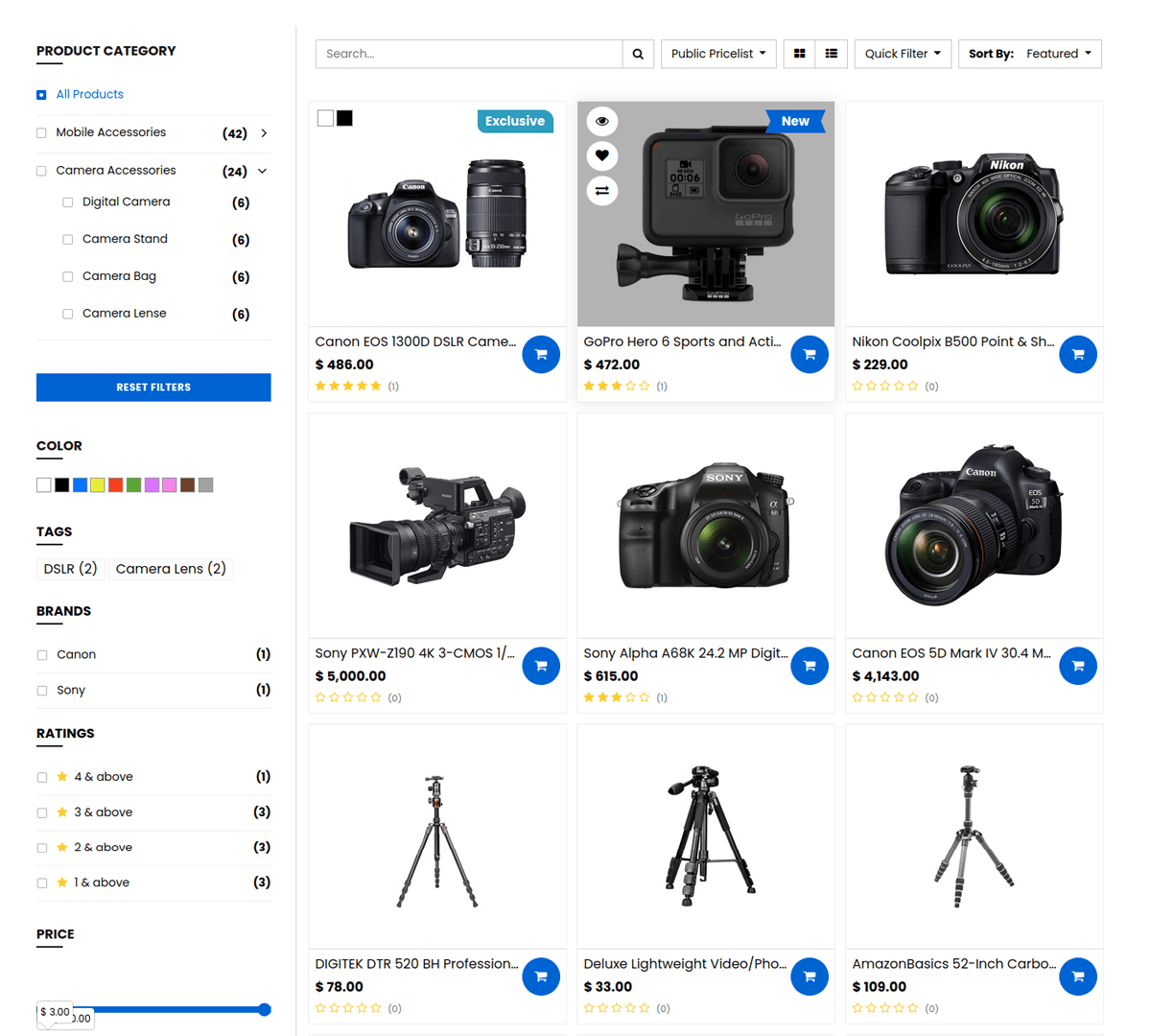Screen dimensions: 1151x1036
Task: Open the GoPro Hero 6 Sports product link
Action: 682,341
